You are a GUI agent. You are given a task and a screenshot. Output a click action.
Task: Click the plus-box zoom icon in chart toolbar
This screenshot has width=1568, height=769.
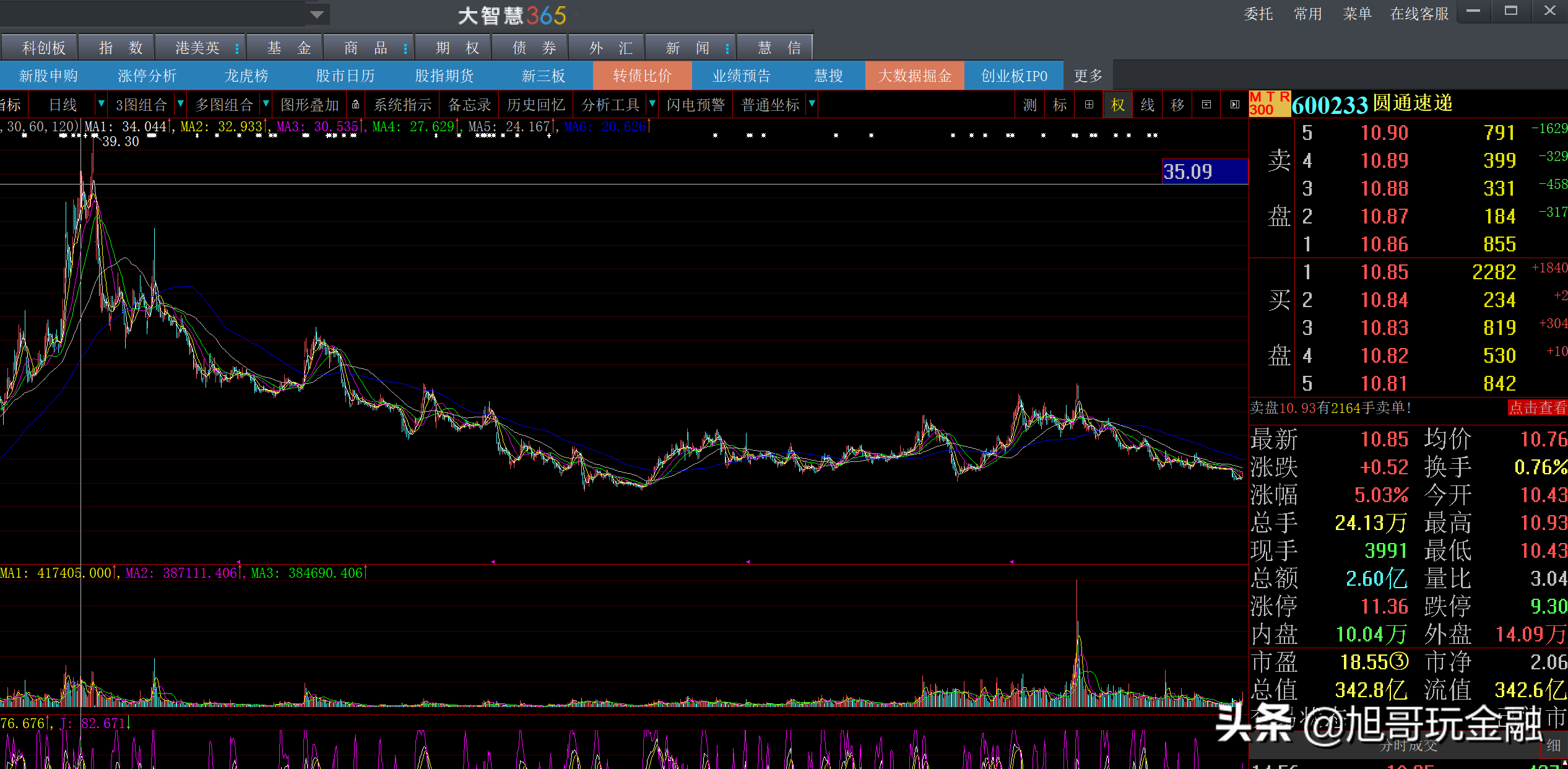coord(1089,105)
